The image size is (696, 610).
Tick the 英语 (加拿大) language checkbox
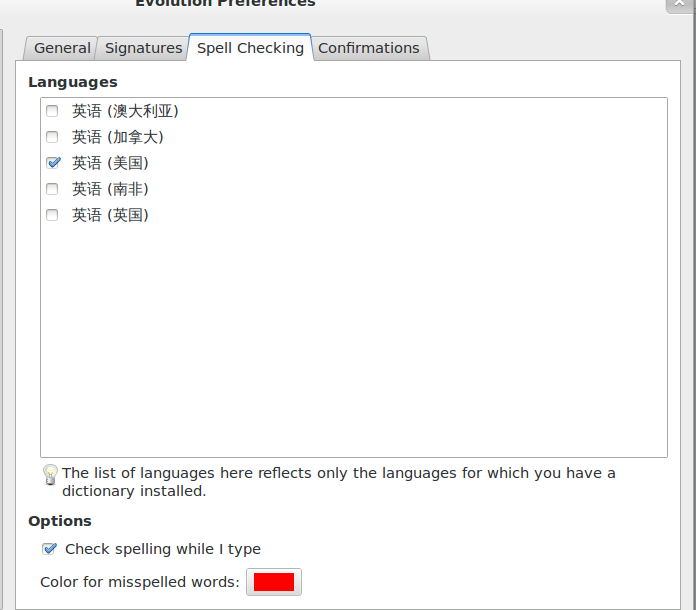52,137
